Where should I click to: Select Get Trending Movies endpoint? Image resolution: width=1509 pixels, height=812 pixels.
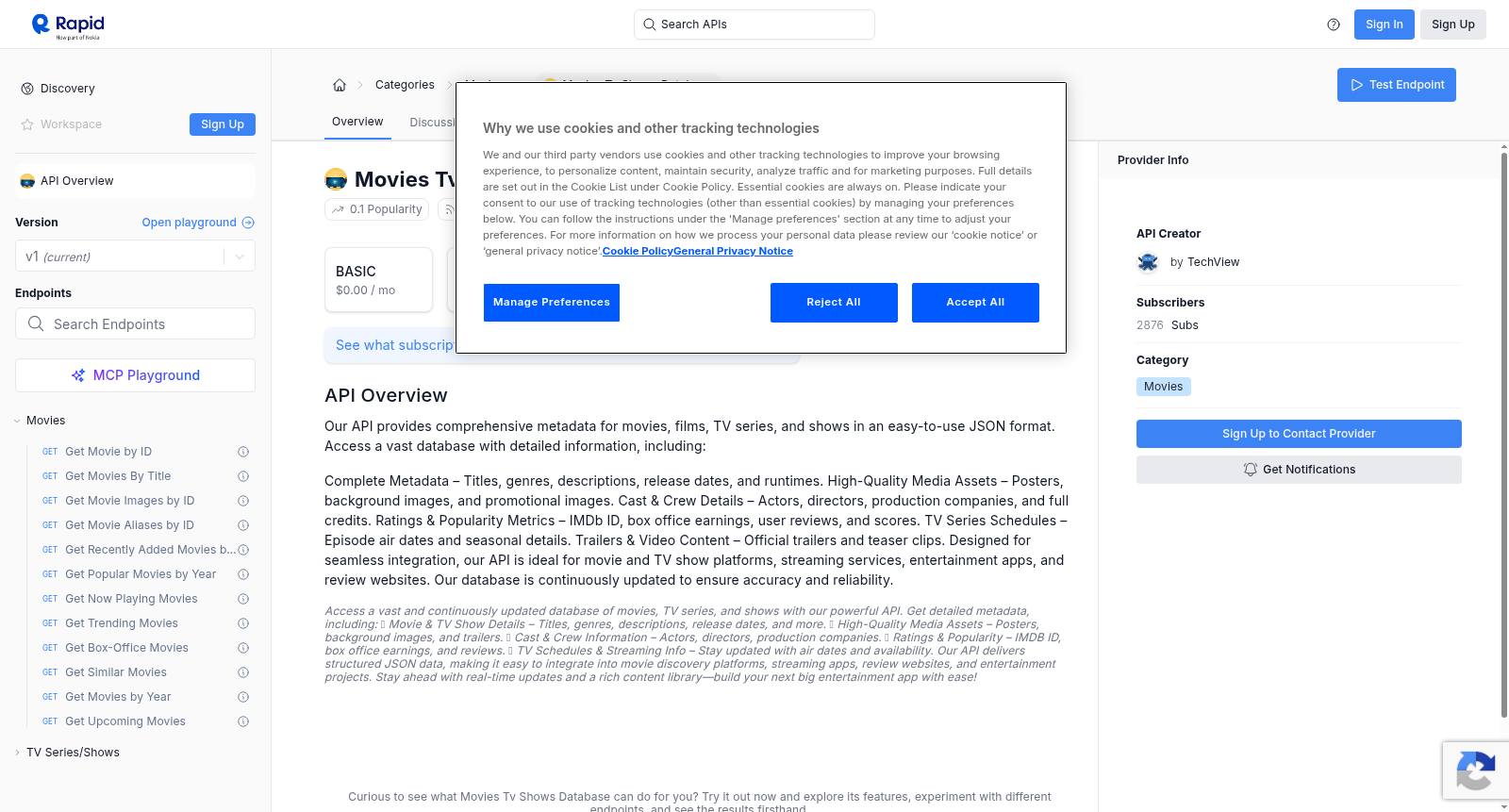[x=122, y=623]
